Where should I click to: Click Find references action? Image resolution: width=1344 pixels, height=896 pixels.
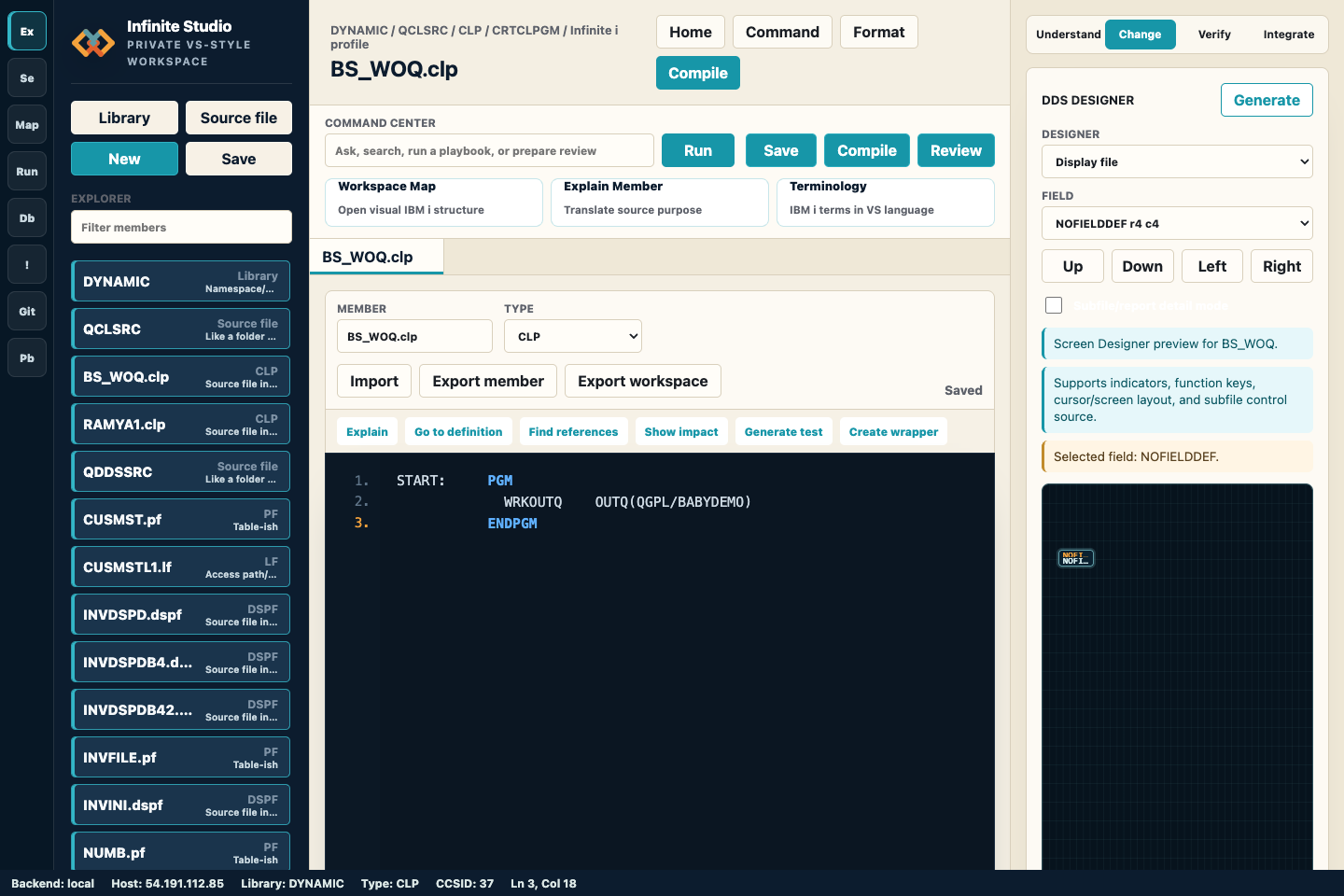pos(573,431)
